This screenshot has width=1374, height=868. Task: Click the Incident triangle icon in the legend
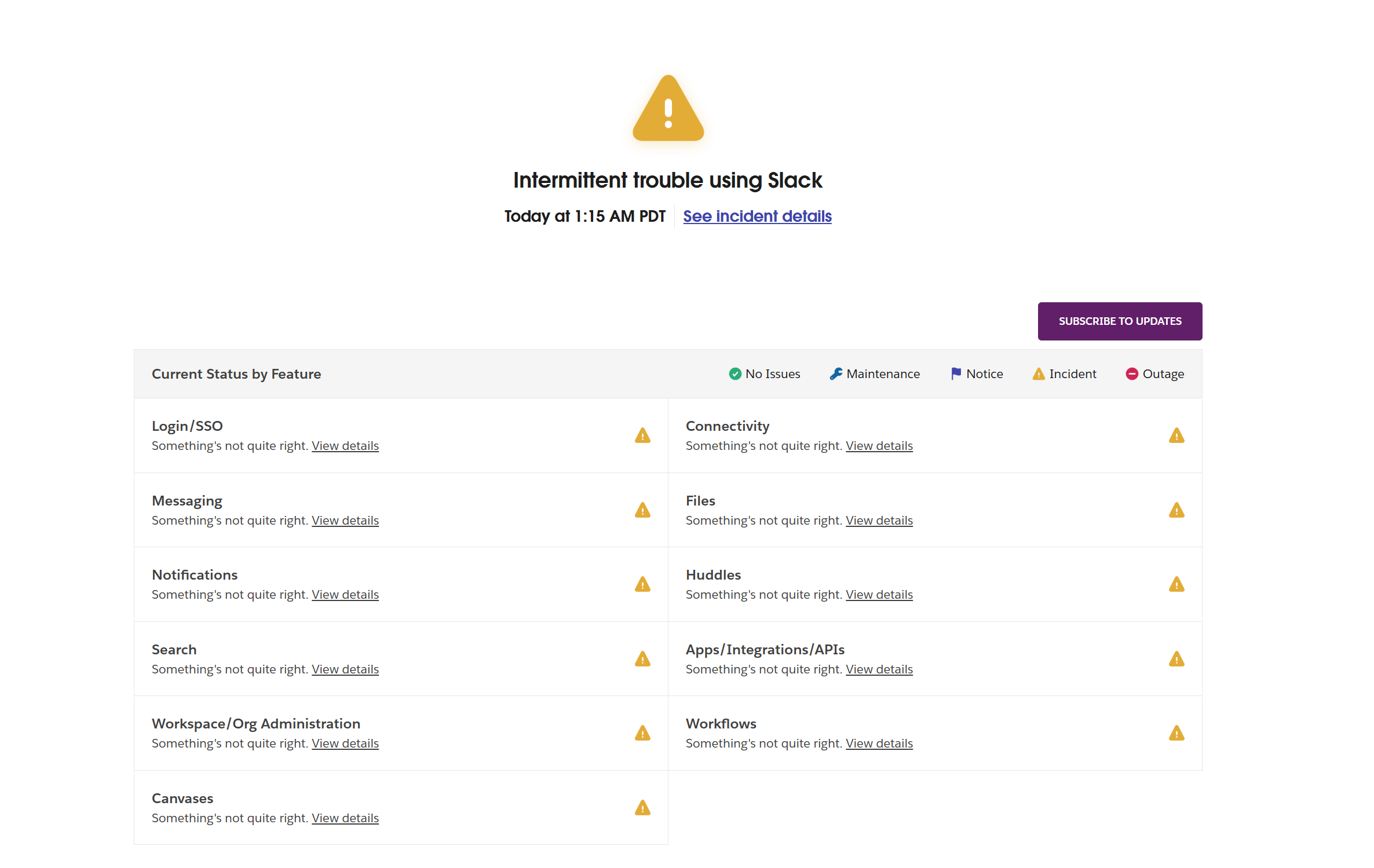tap(1037, 373)
